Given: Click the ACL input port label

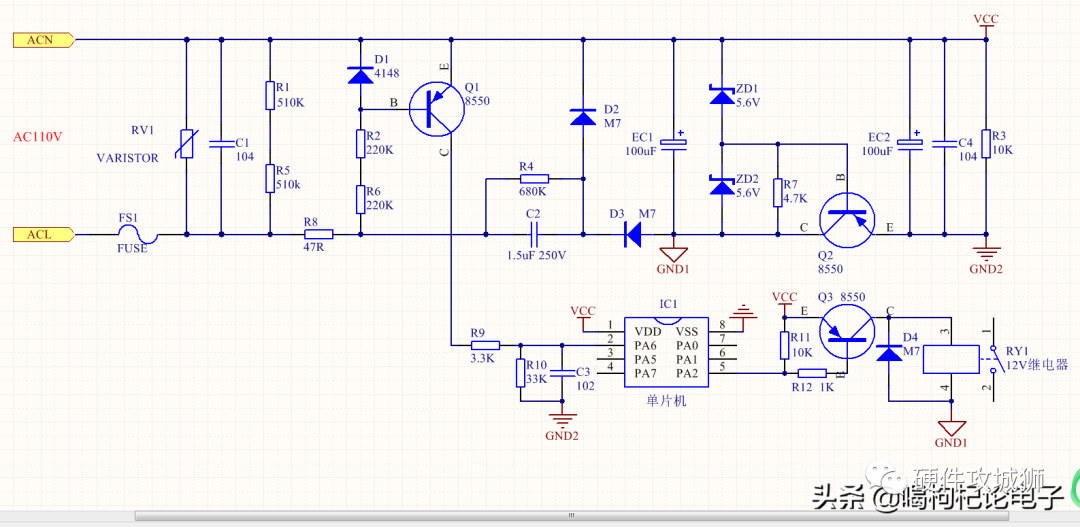Looking at the screenshot, I should (43, 234).
